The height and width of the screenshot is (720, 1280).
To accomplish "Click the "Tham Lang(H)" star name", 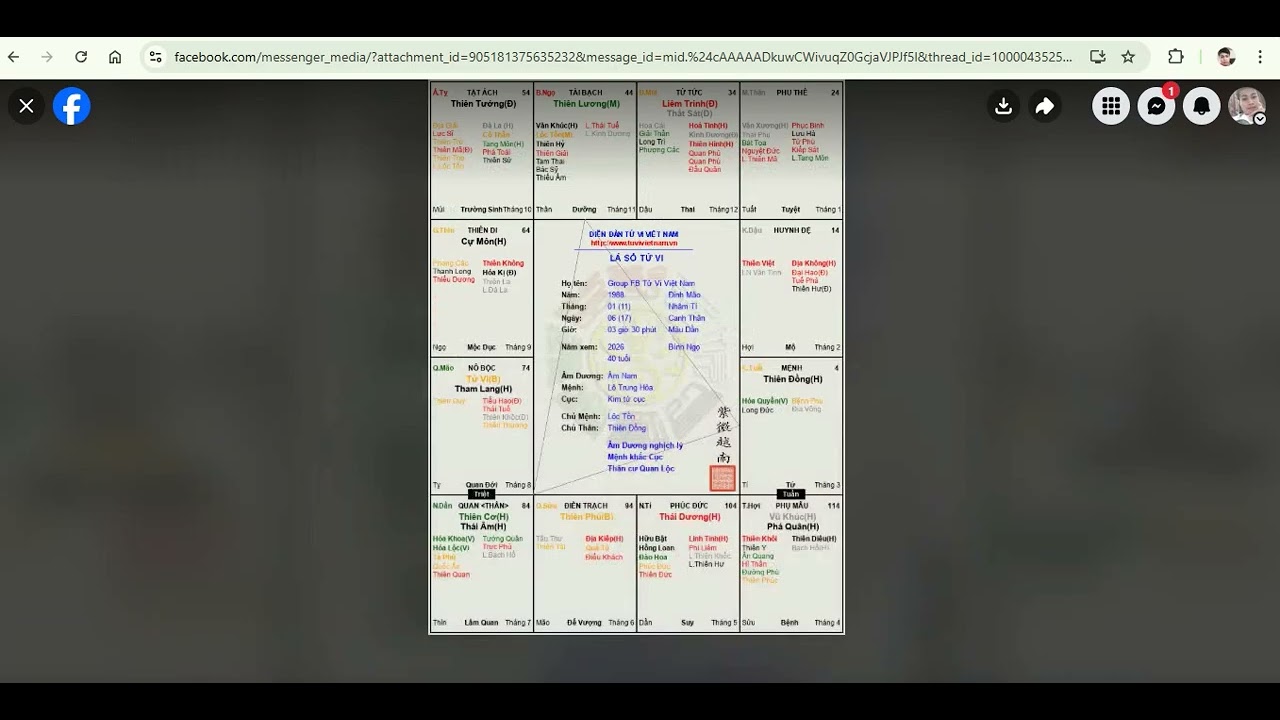I will click(x=483, y=389).
